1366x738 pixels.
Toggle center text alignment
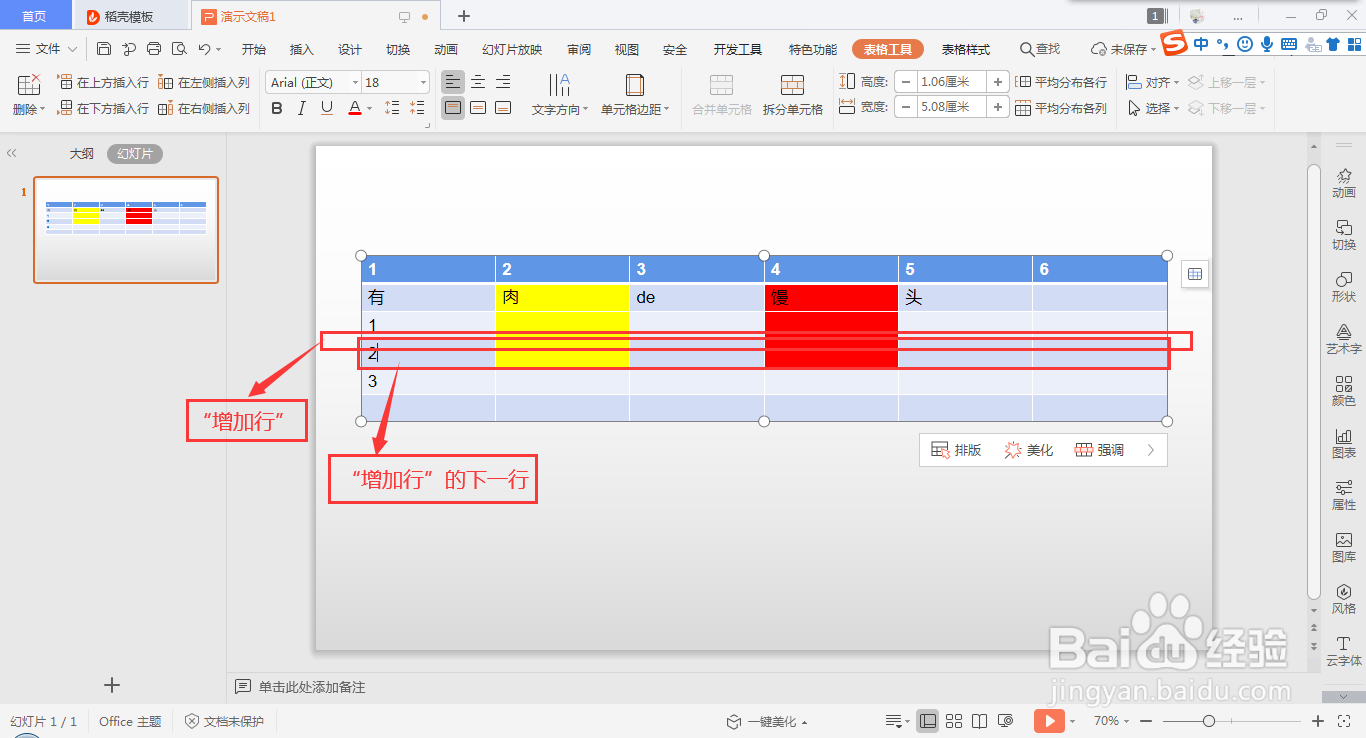pos(477,81)
